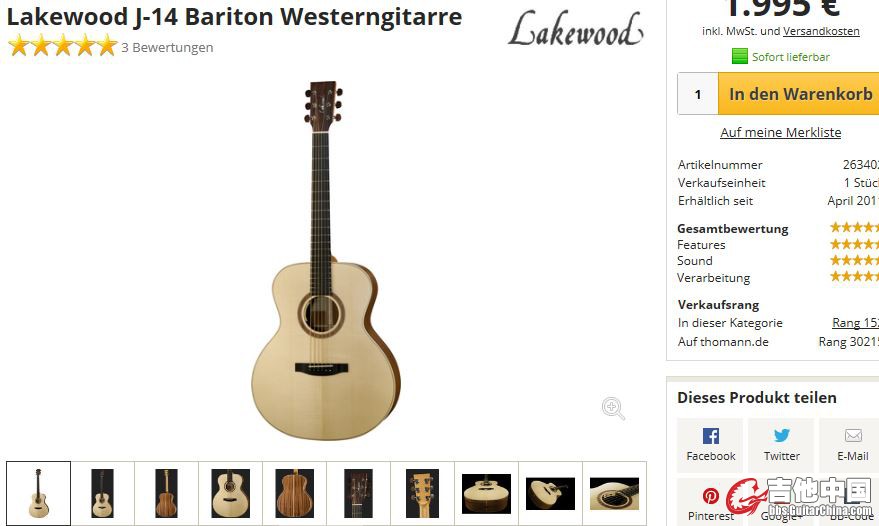Open the 3 Bewertungen reviews link

click(x=167, y=48)
